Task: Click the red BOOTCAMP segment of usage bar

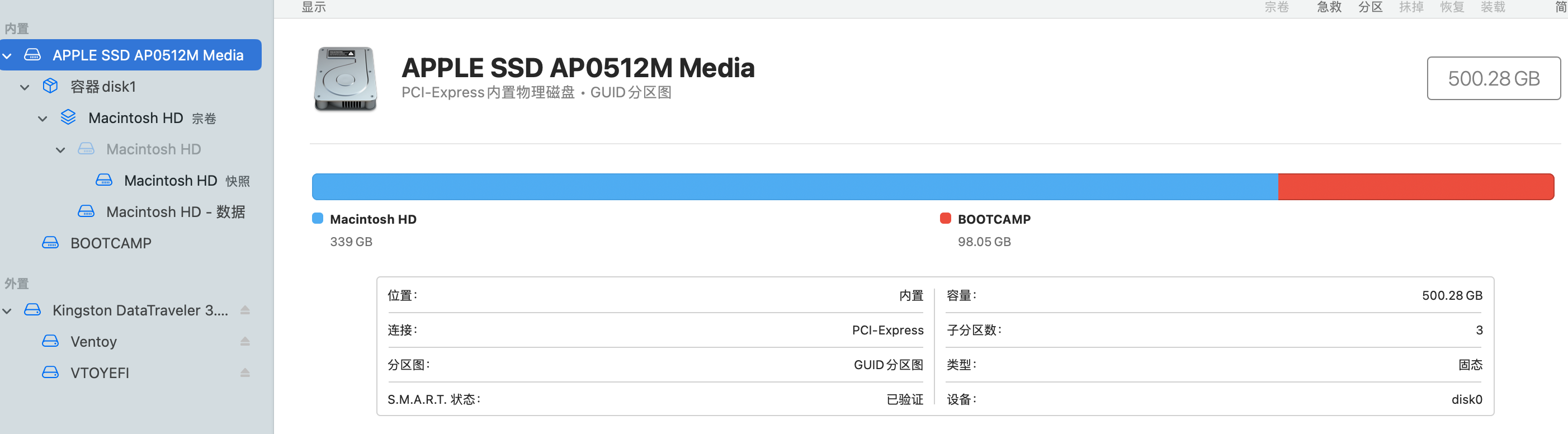Action: click(1415, 187)
